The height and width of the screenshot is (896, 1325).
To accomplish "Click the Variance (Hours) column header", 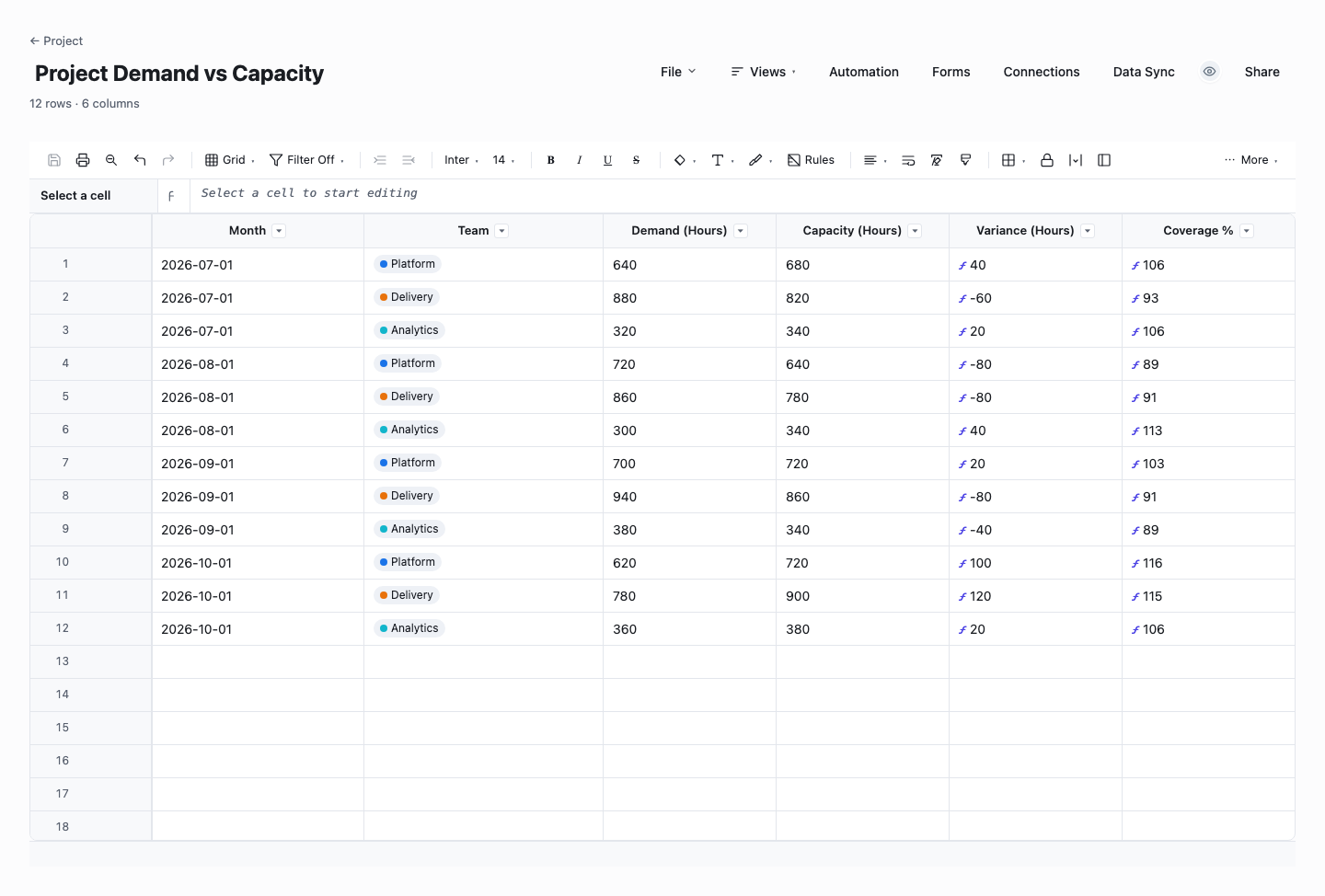I will (x=1036, y=231).
